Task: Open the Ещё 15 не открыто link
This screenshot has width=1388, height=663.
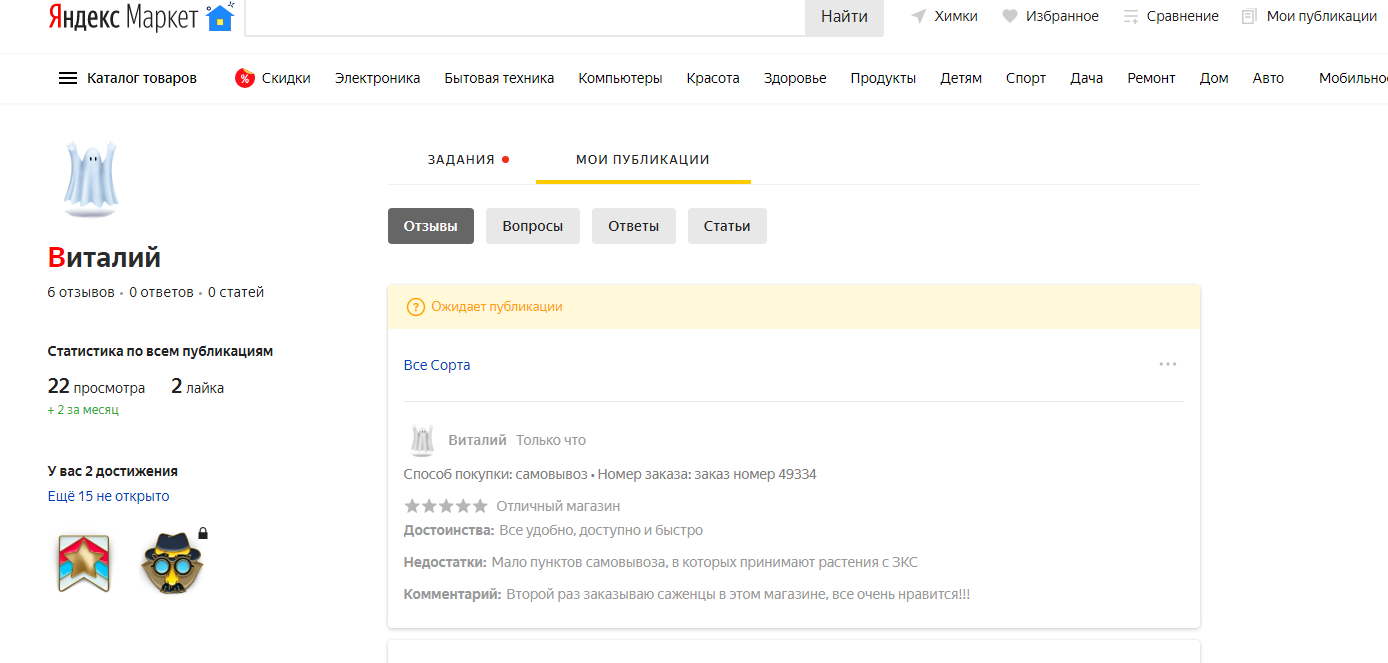Action: (x=109, y=496)
